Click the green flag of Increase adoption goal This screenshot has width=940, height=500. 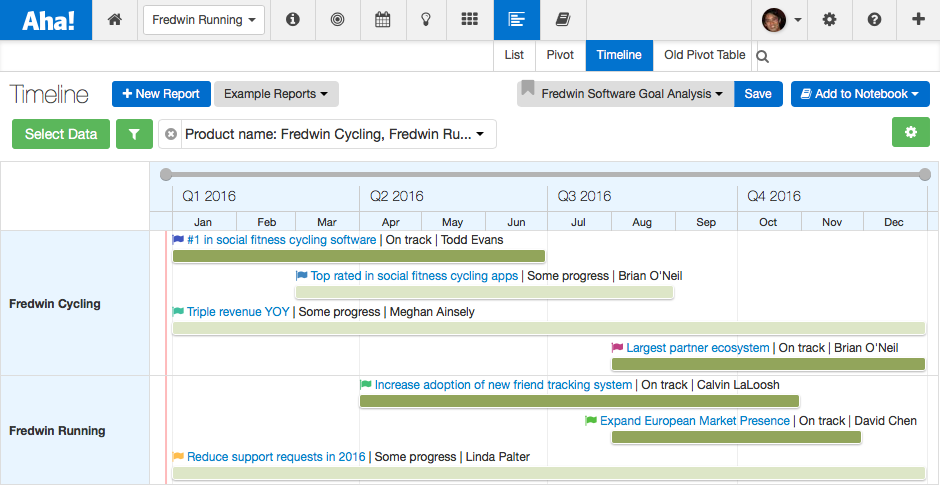coord(366,385)
